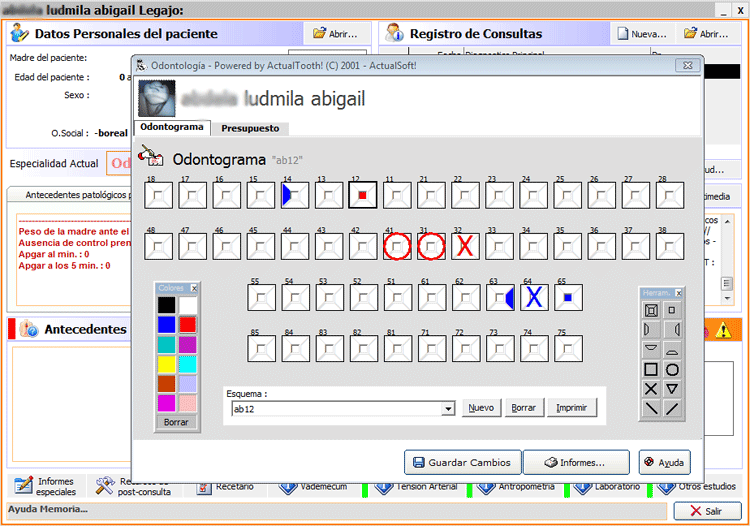Click tooth 18 in the odontogram

pos(158,194)
